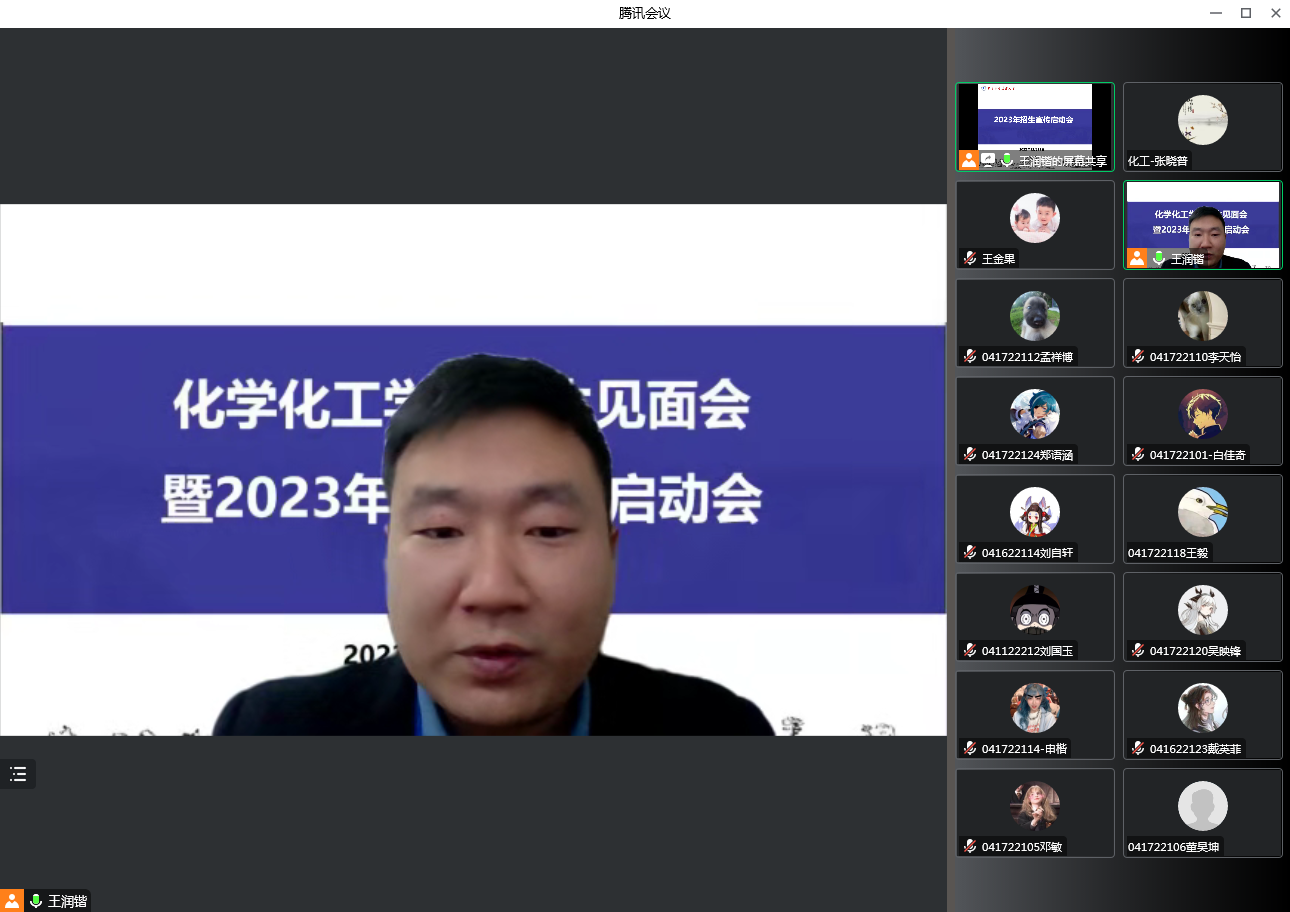Click green microphone icon in bottom-left name bar
The image size is (1290, 912).
pyautogui.click(x=36, y=901)
